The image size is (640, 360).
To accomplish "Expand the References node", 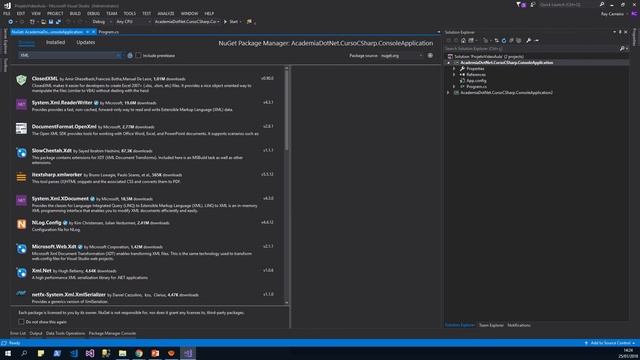I will (454, 75).
